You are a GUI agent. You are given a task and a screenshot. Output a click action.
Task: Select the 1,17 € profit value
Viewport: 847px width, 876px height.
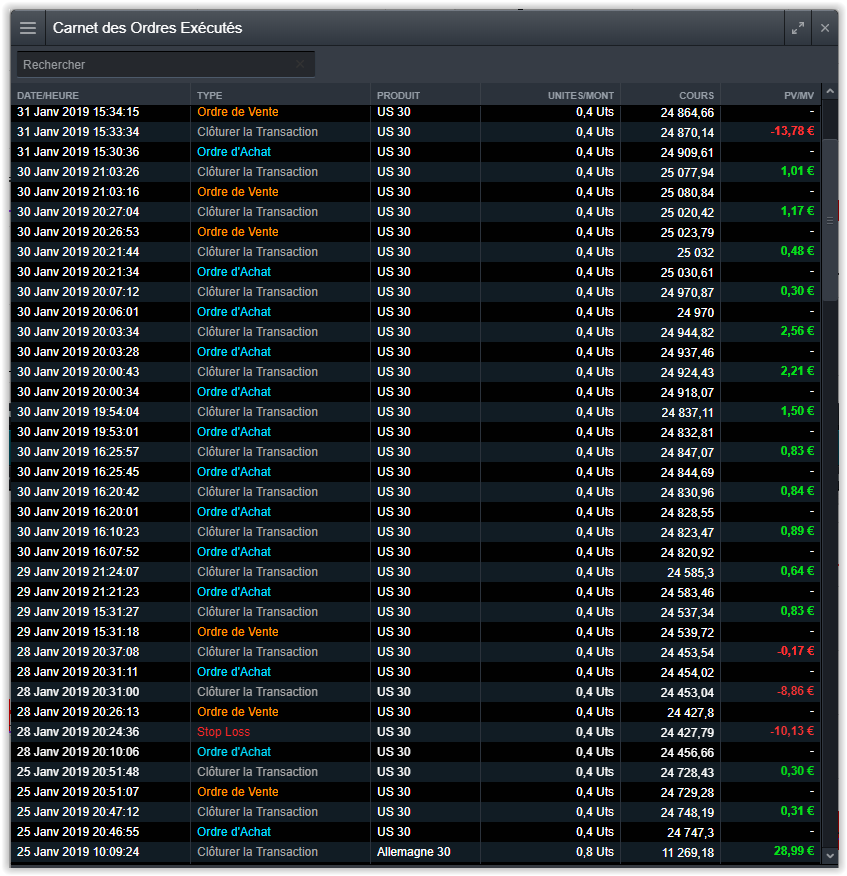pyautogui.click(x=797, y=211)
